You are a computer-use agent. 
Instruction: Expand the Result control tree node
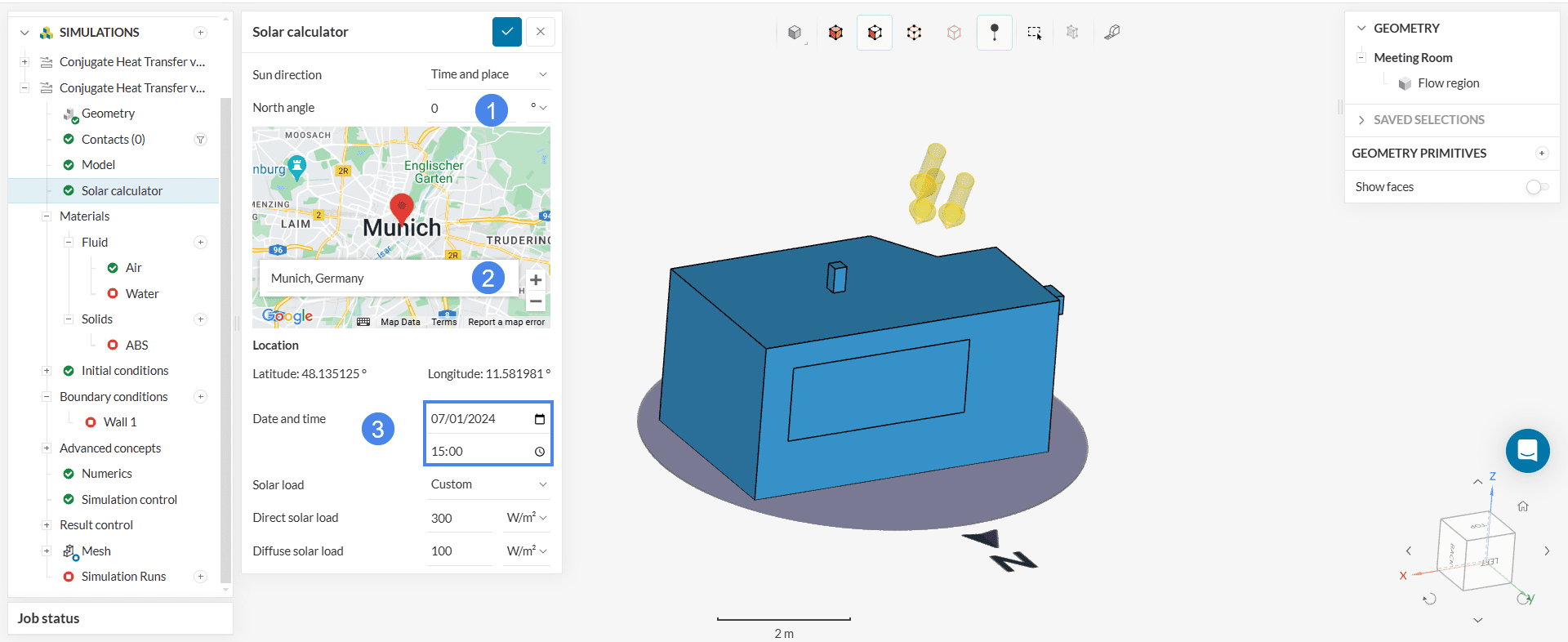[x=47, y=525]
